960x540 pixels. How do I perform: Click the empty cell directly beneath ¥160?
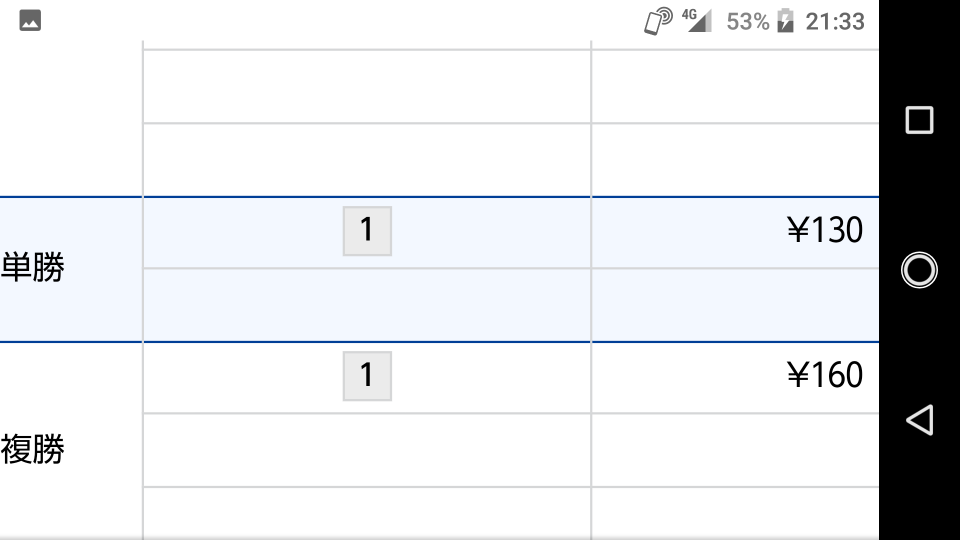point(735,450)
